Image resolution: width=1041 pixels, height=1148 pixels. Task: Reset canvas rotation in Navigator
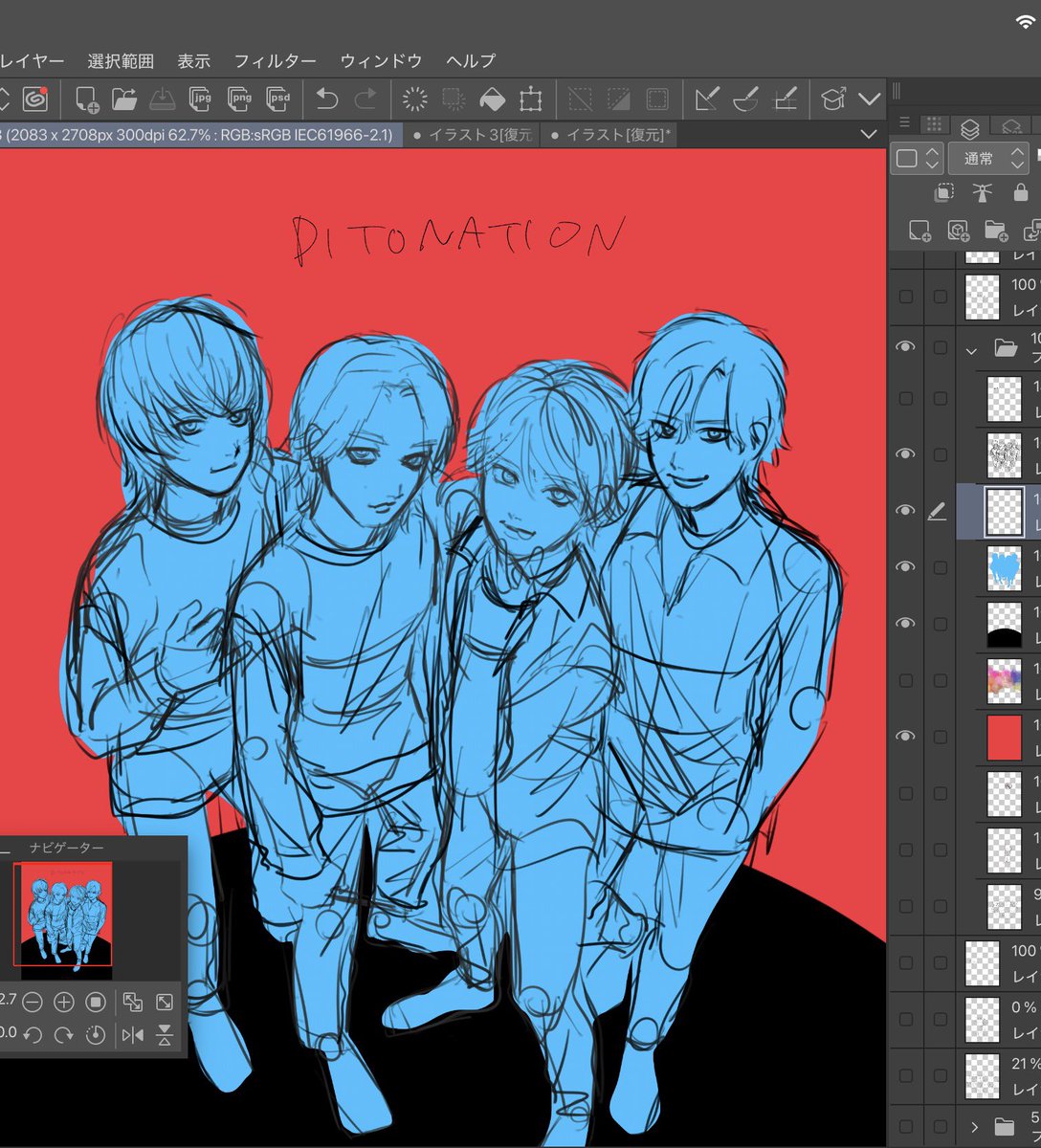click(x=96, y=1034)
